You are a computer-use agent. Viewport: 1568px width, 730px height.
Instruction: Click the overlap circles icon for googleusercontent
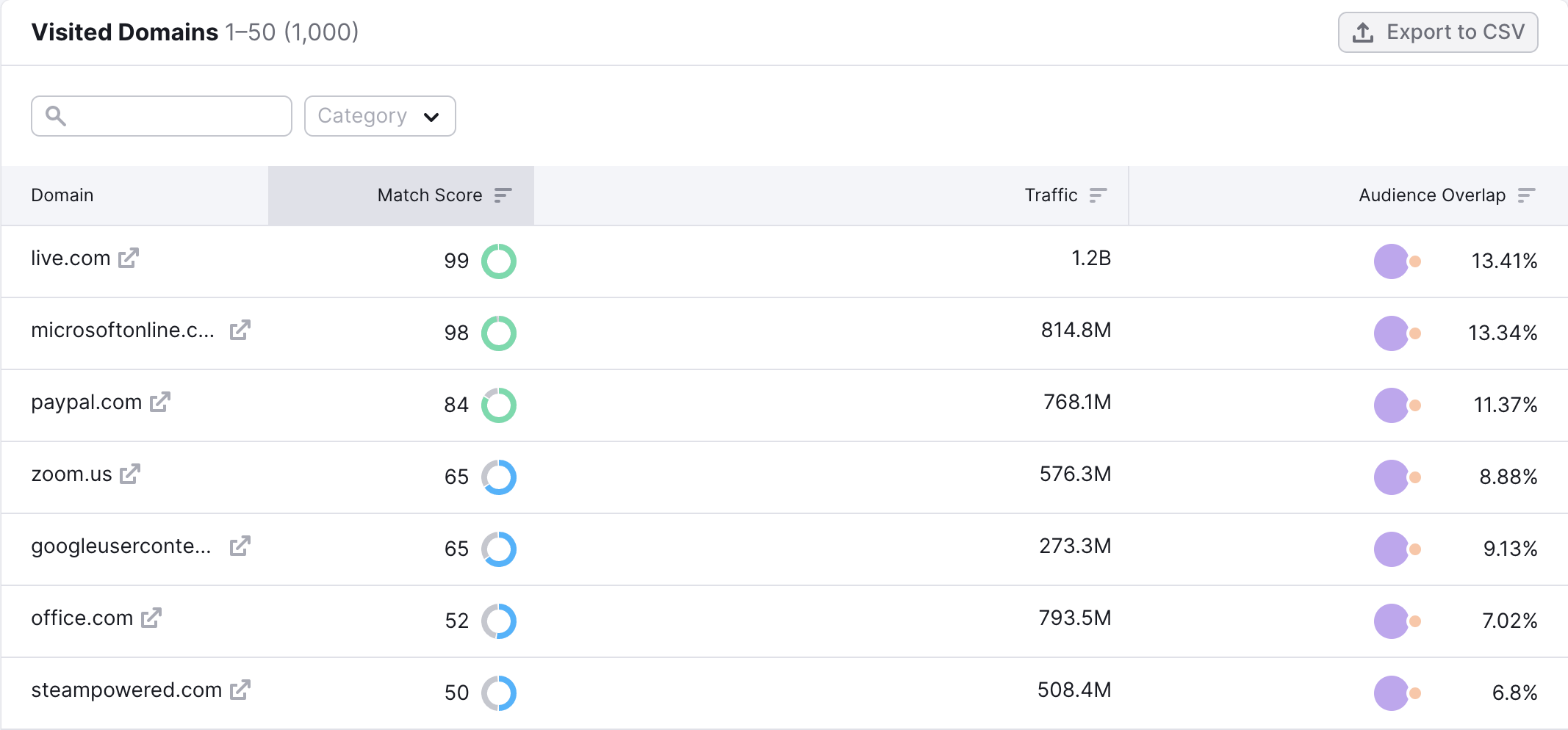(1398, 549)
